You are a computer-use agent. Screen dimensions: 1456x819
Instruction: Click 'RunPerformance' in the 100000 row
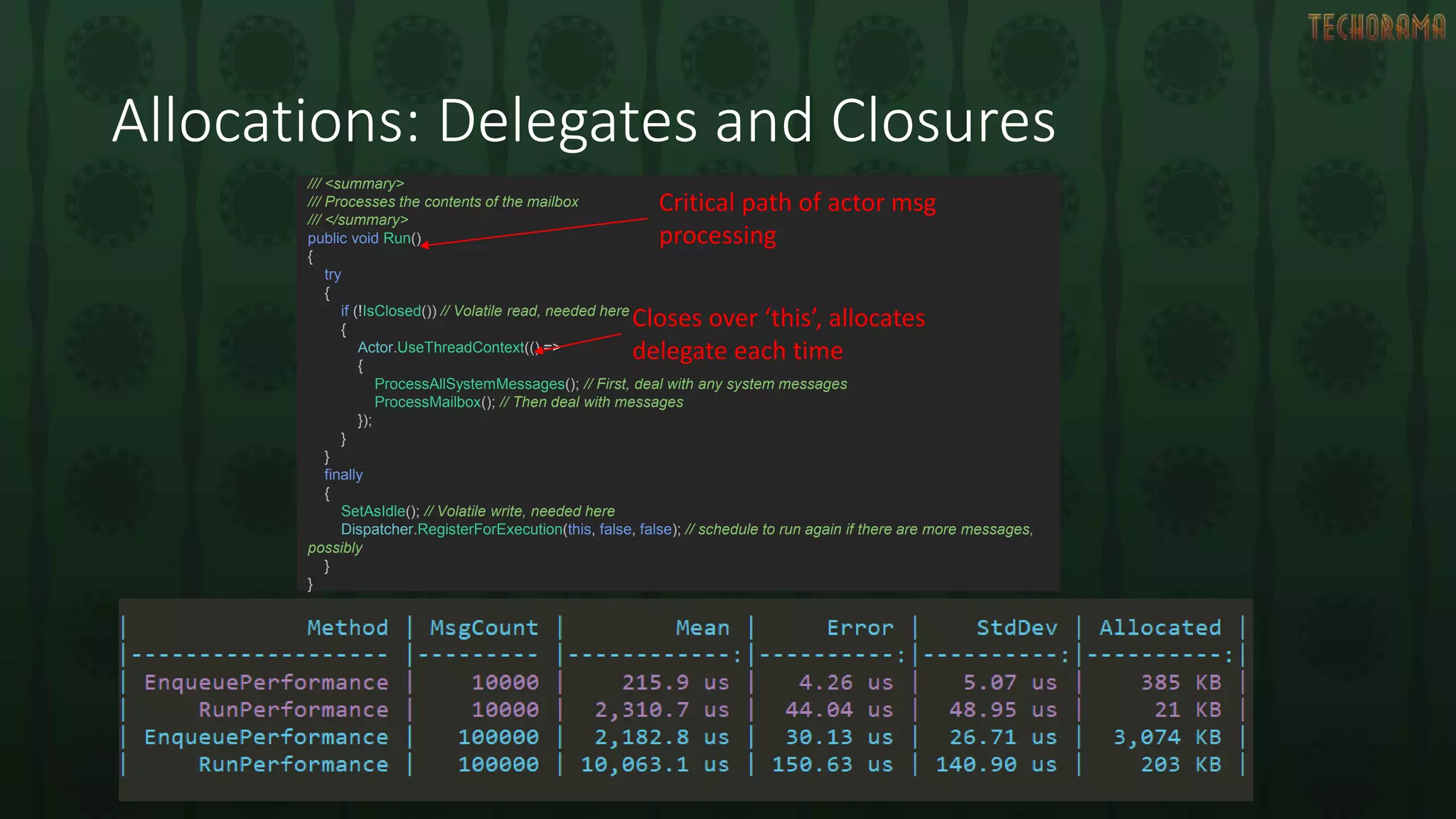pyautogui.click(x=294, y=765)
